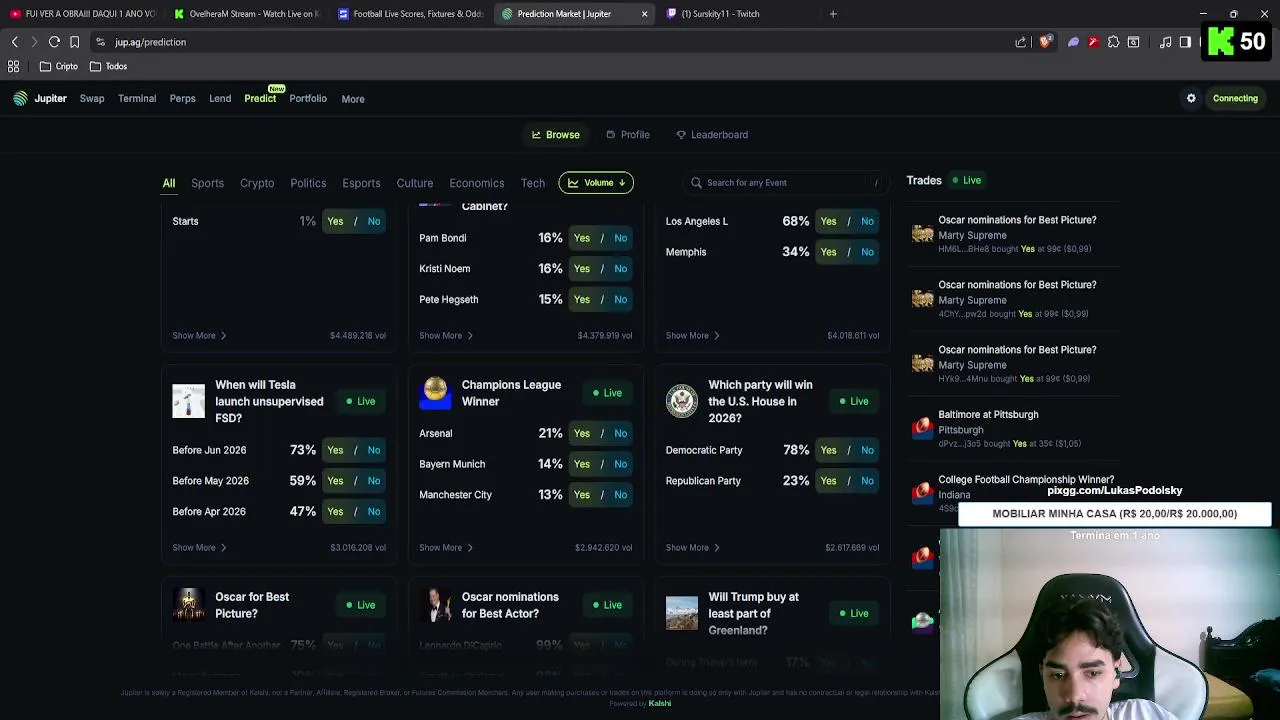
Task: Open the apps grid icon in bookmarks bar
Action: click(14, 66)
